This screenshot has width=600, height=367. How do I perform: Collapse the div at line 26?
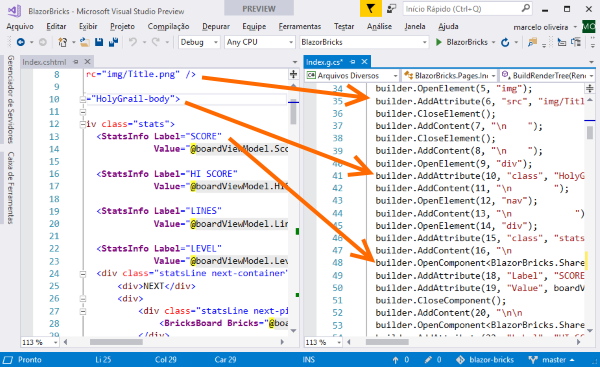(83, 298)
